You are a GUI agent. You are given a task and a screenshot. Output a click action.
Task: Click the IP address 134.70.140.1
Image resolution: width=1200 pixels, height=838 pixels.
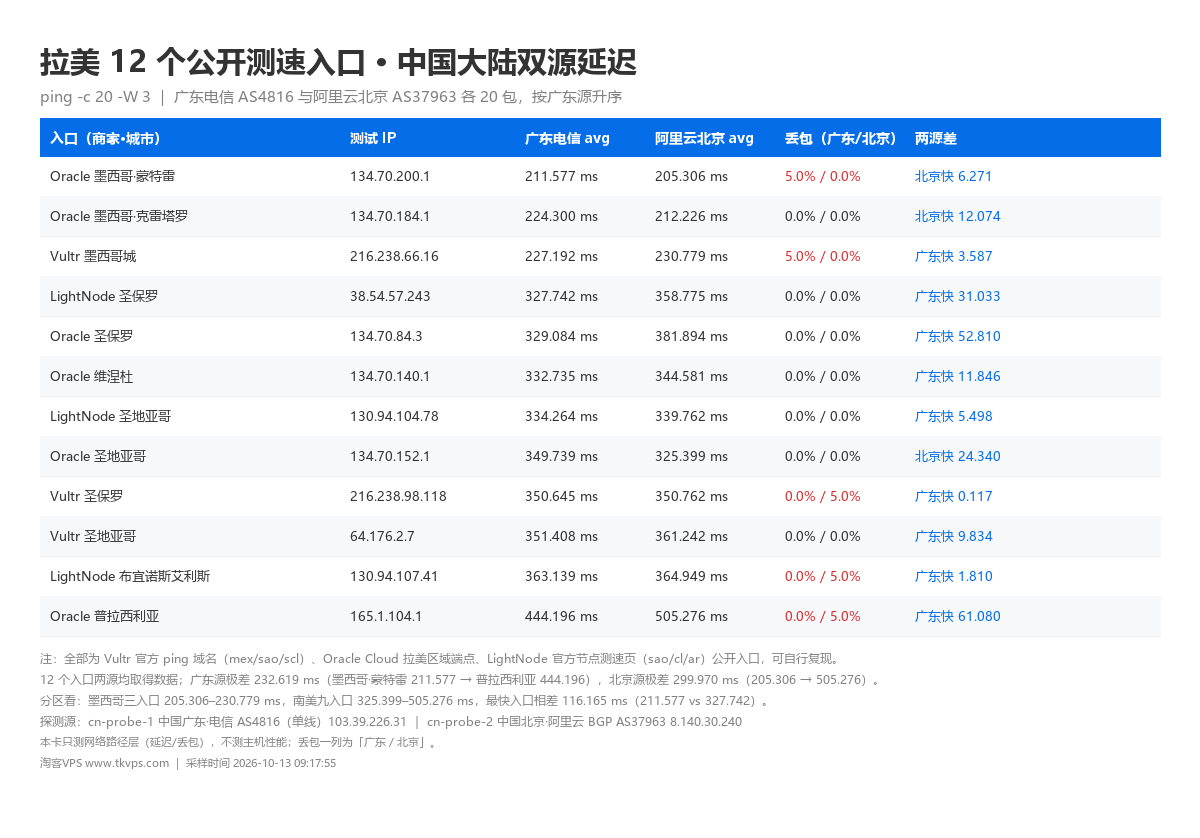point(390,376)
